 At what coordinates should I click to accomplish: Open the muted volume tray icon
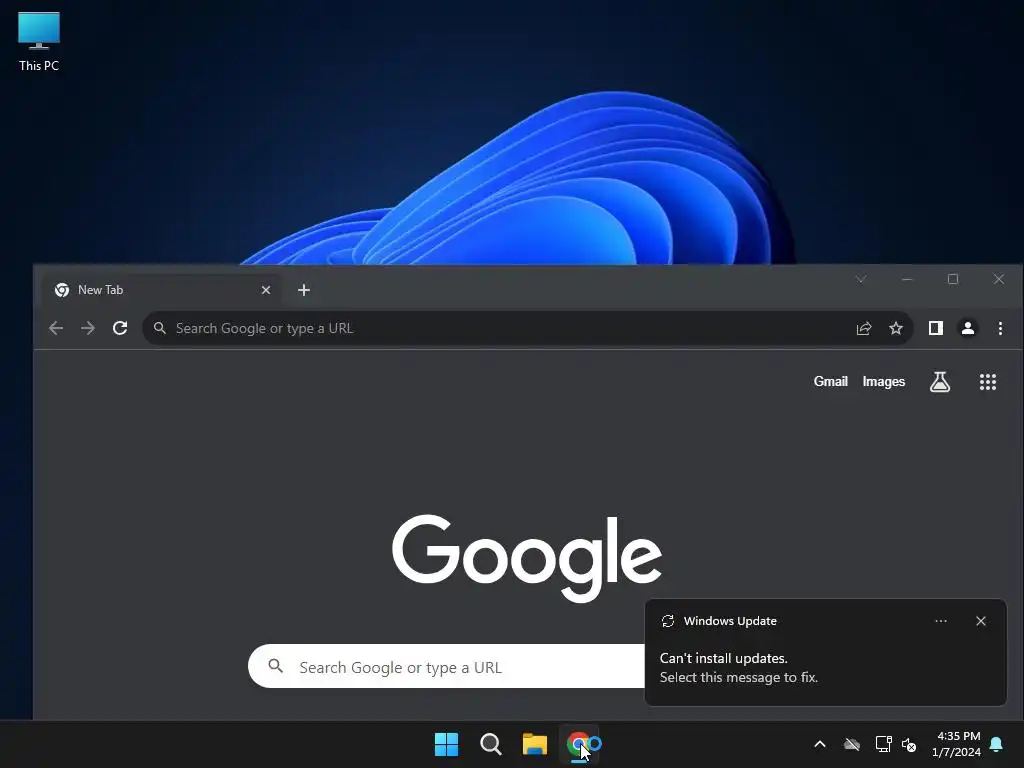(x=909, y=744)
